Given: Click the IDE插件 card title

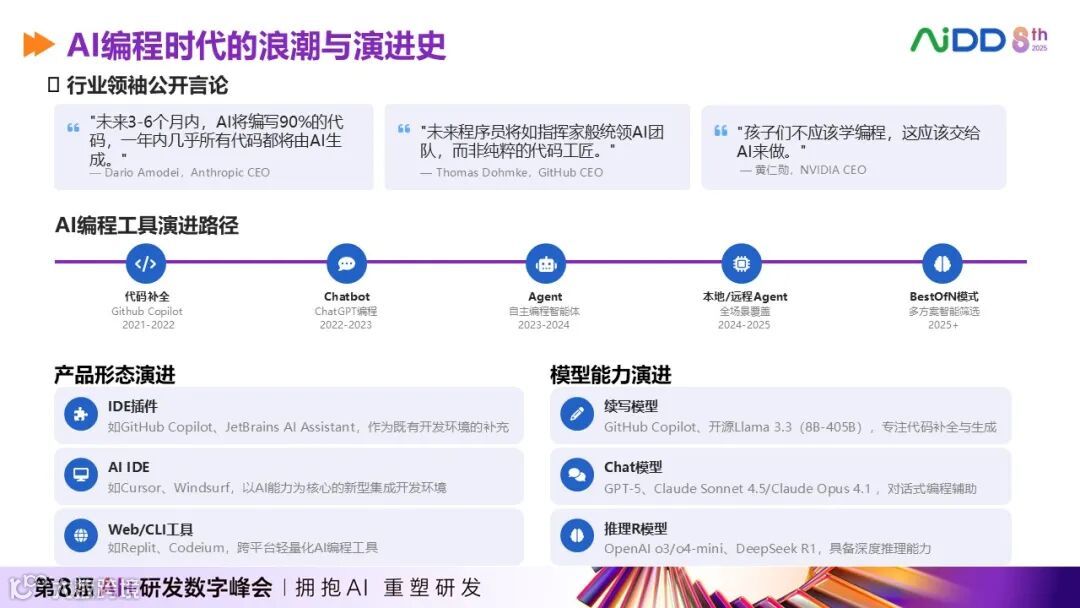Looking at the screenshot, I should point(132,406).
